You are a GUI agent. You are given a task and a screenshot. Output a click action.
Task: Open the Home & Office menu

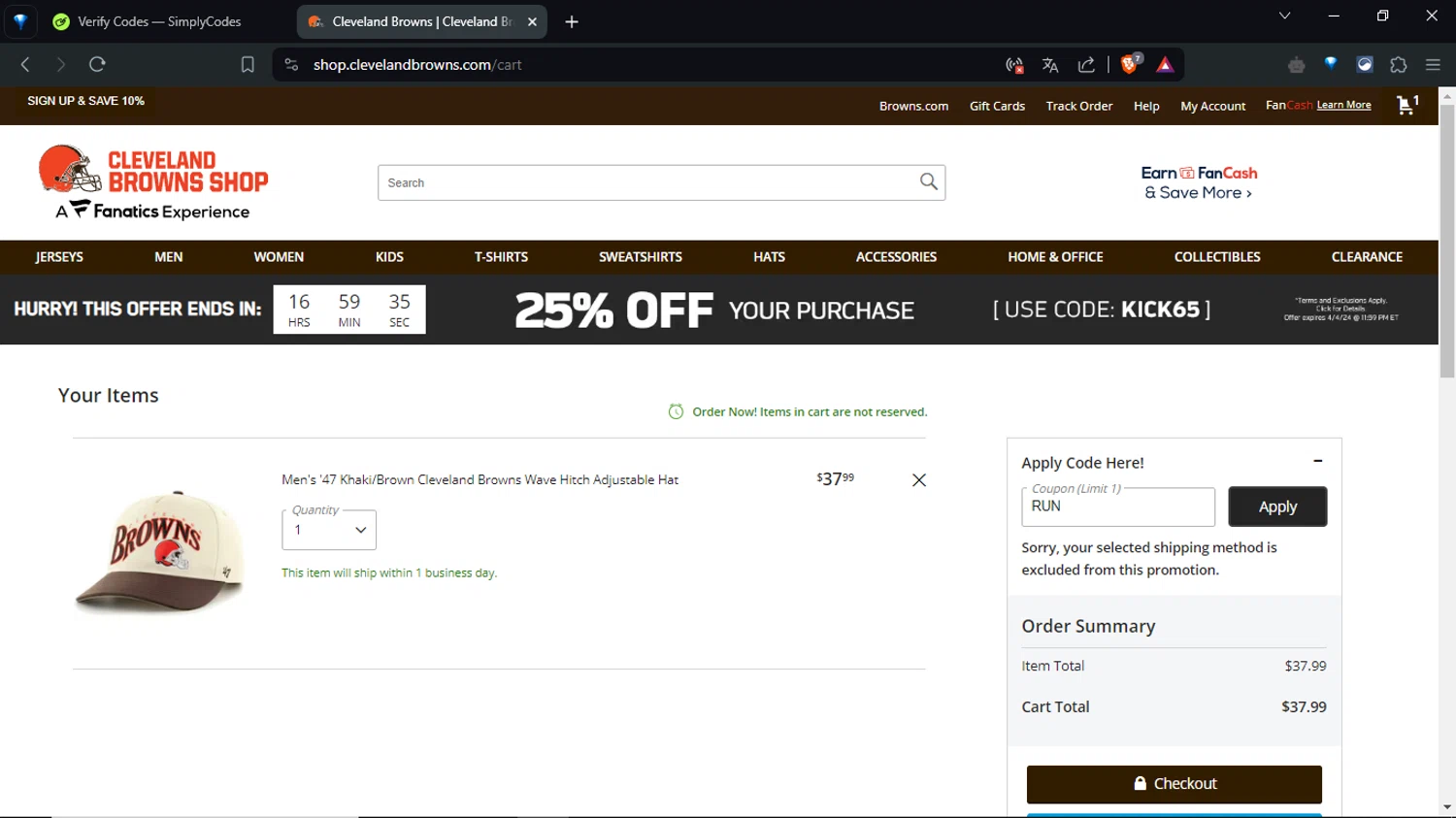pos(1055,257)
